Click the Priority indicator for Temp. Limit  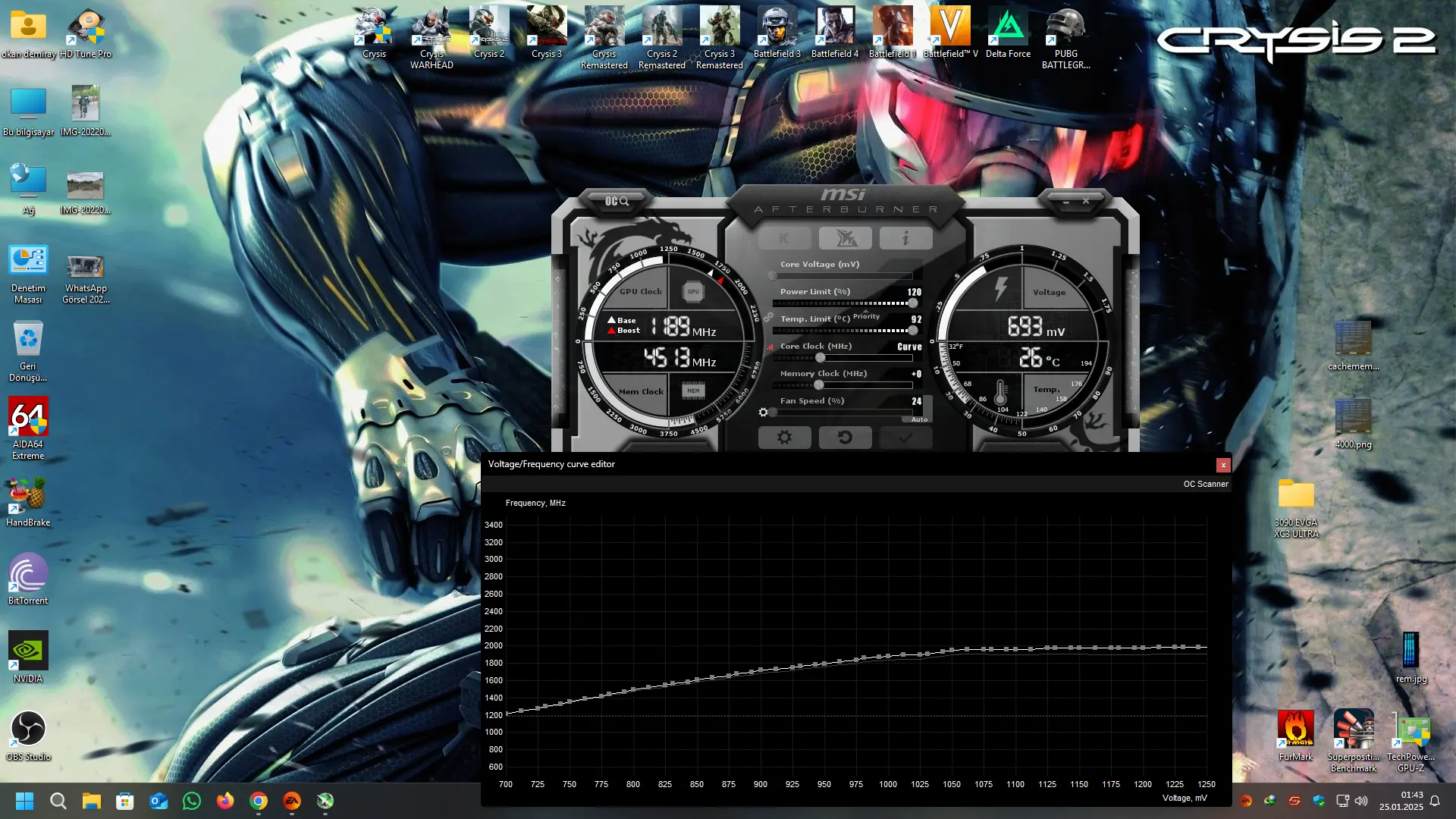(x=866, y=316)
